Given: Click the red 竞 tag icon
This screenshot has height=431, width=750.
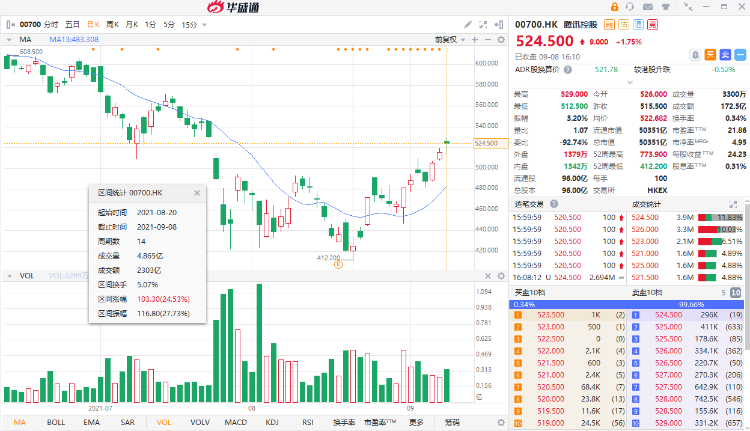Looking at the screenshot, I should (x=653, y=24).
